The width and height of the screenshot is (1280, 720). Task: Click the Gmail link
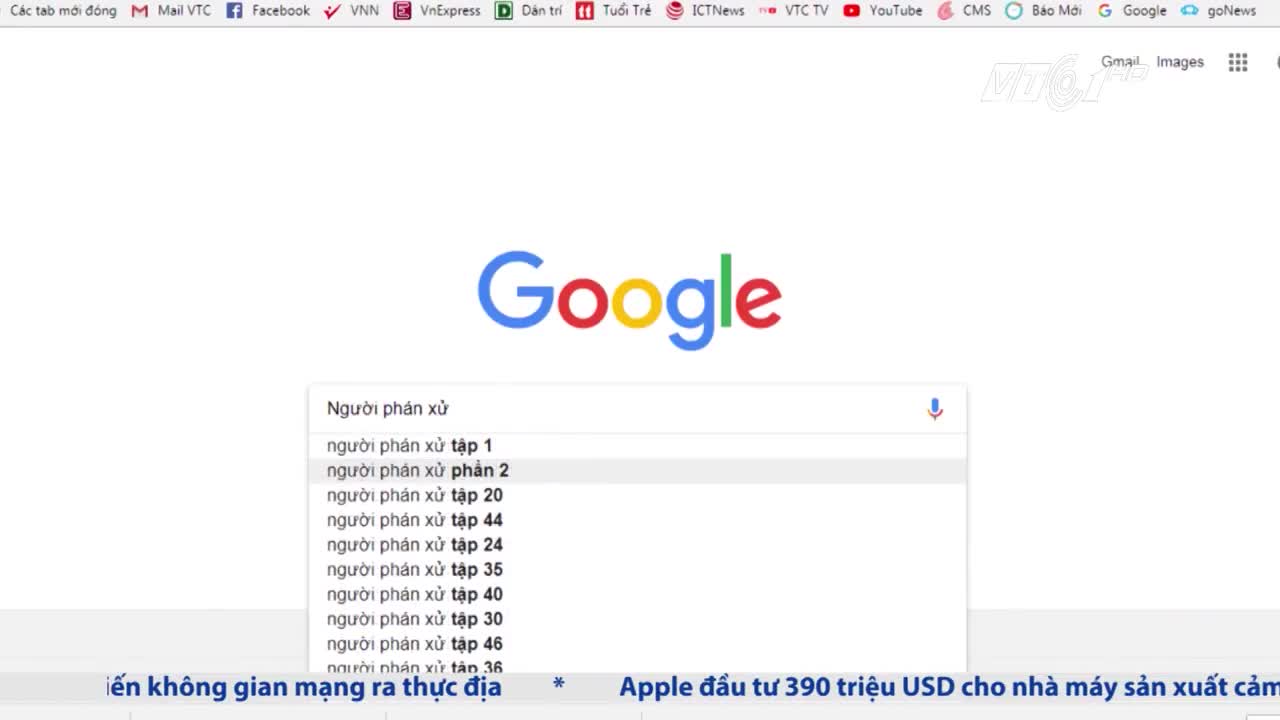coord(1120,62)
